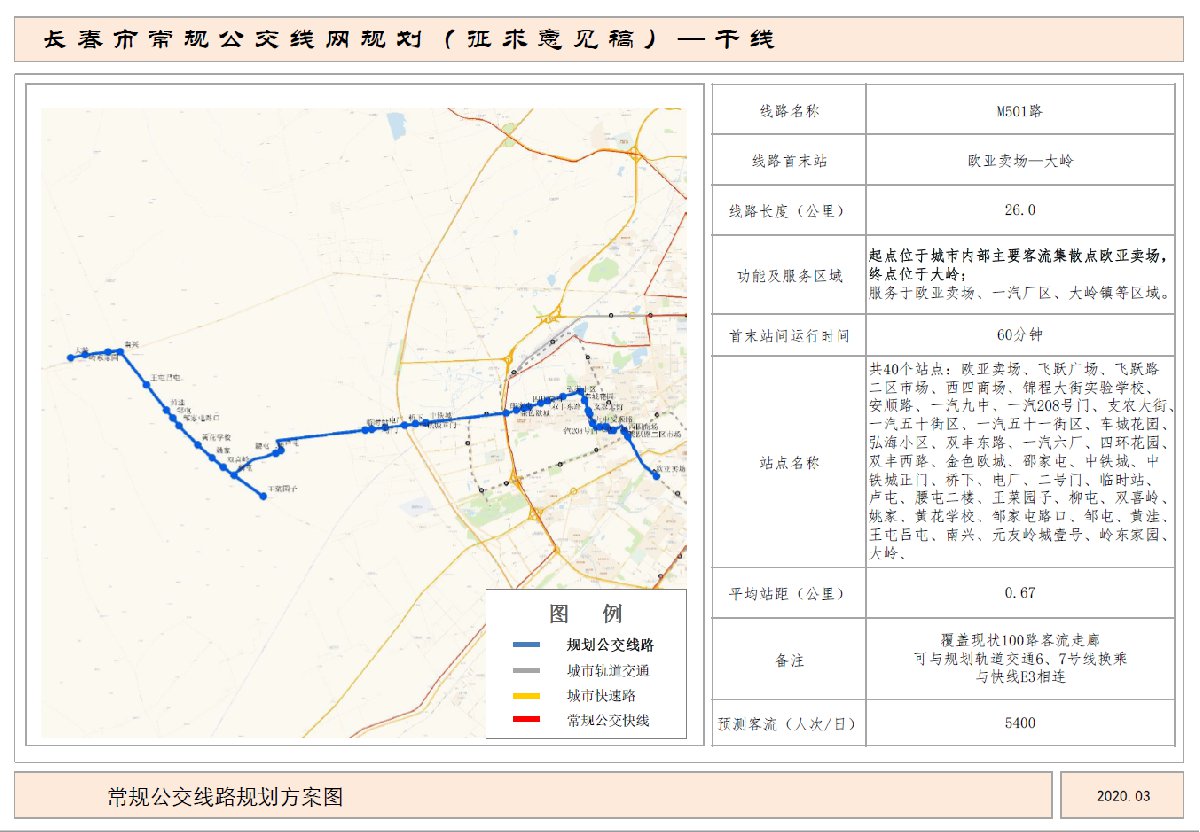Screen dimensions: 1200x832
Task: Click the footer title 常规公交线路规划方案图
Action: click(226, 797)
